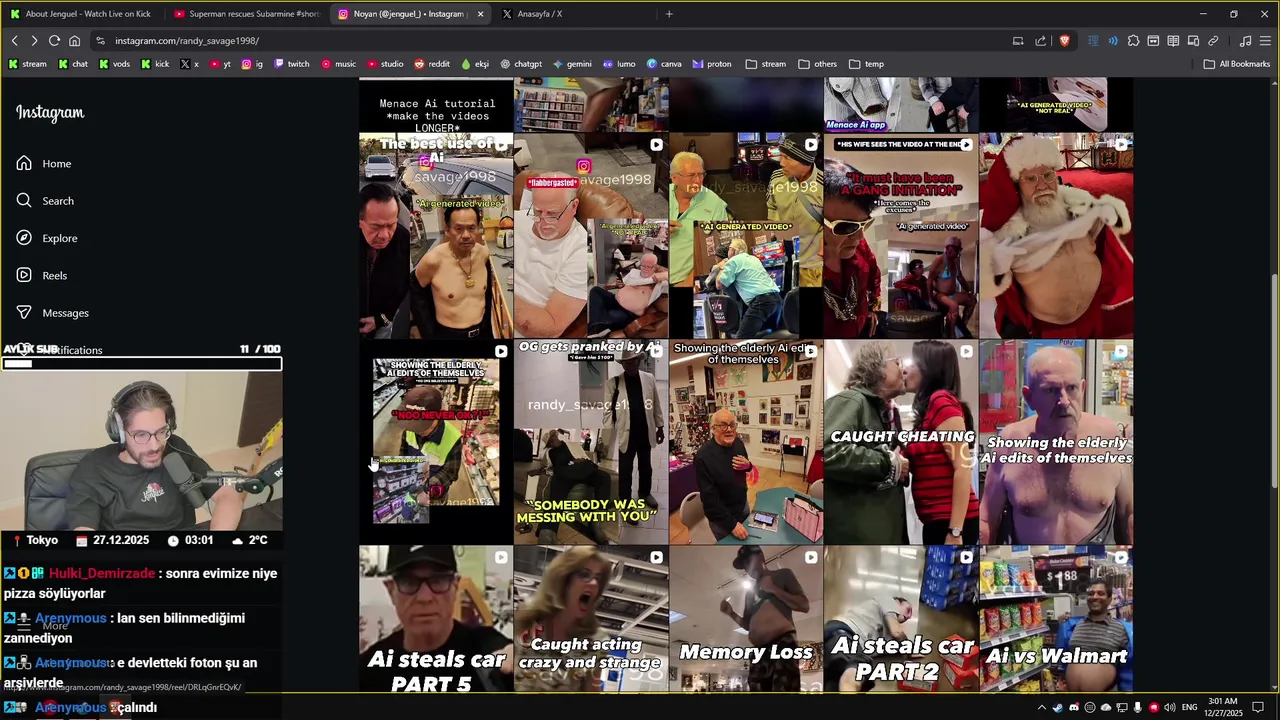The height and width of the screenshot is (720, 1280).
Task: Open the 'Ai steals car PART 2' reel
Action: click(x=901, y=619)
